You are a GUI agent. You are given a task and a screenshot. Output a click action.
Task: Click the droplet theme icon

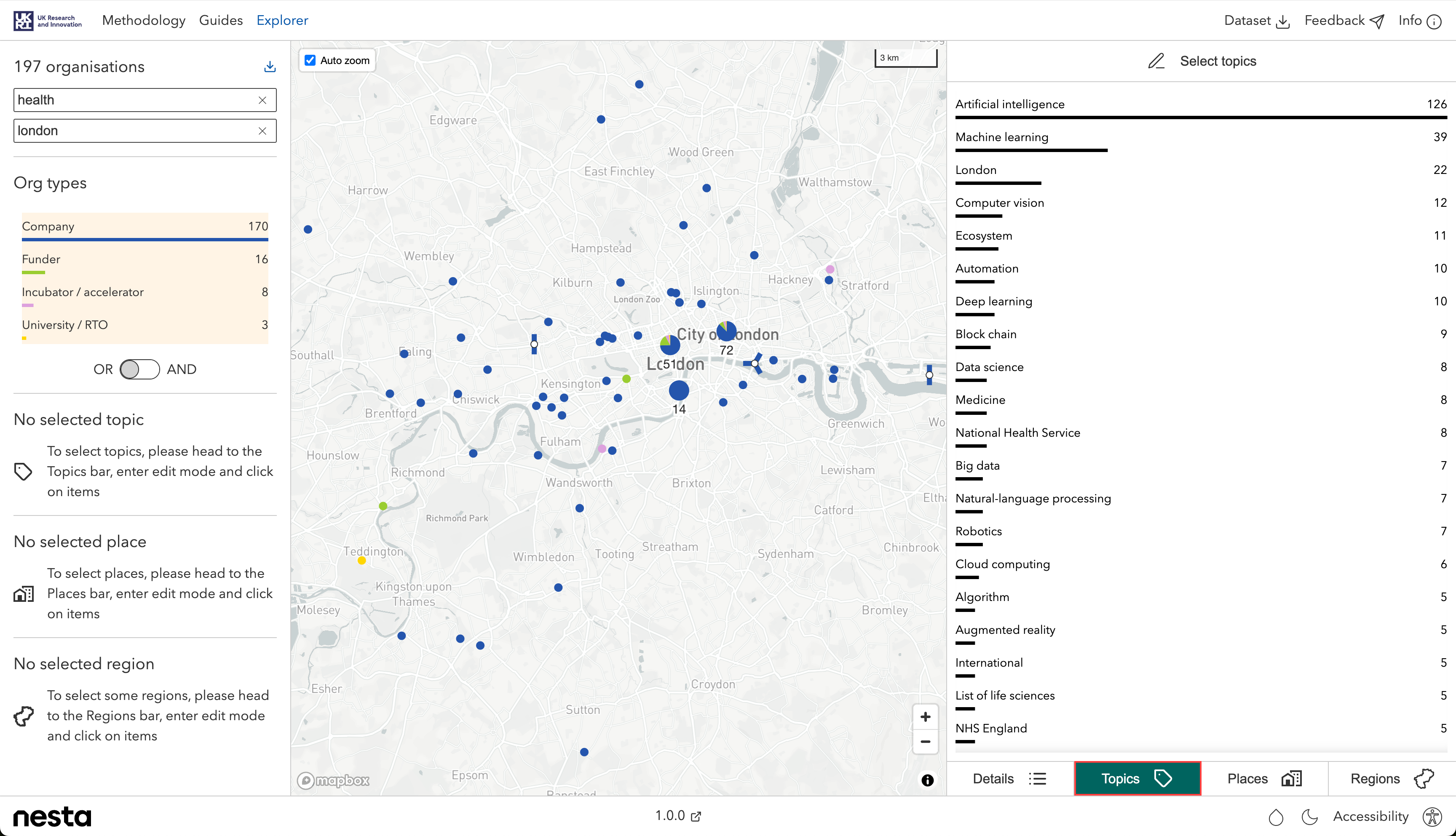(x=1276, y=817)
